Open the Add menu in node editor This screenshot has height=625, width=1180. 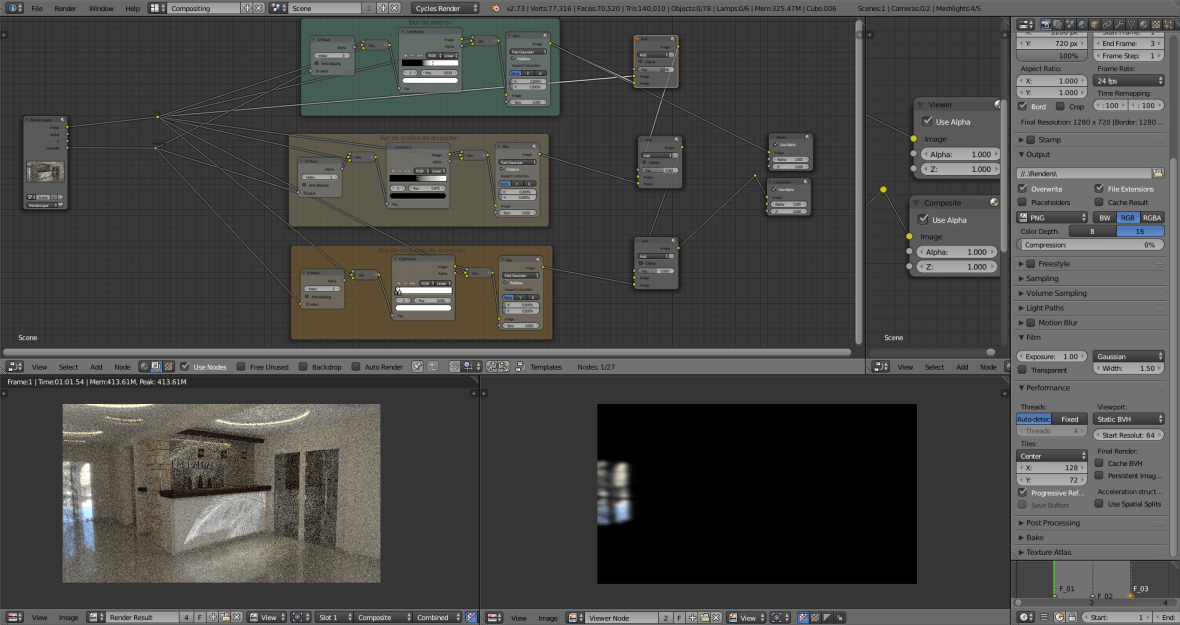pyautogui.click(x=96, y=367)
